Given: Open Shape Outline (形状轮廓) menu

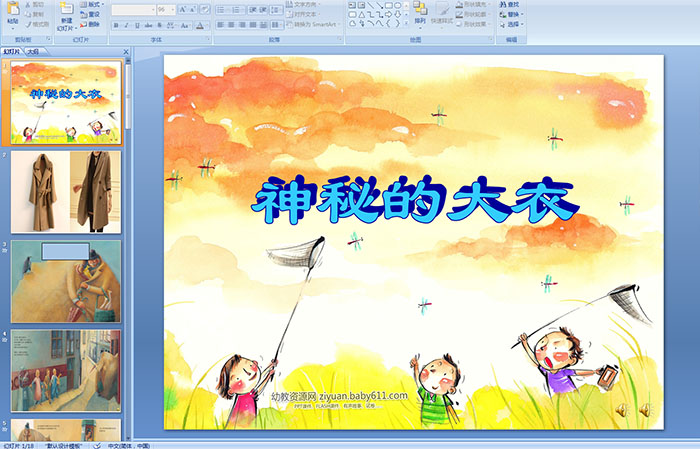Looking at the screenshot, I should coord(472,14).
